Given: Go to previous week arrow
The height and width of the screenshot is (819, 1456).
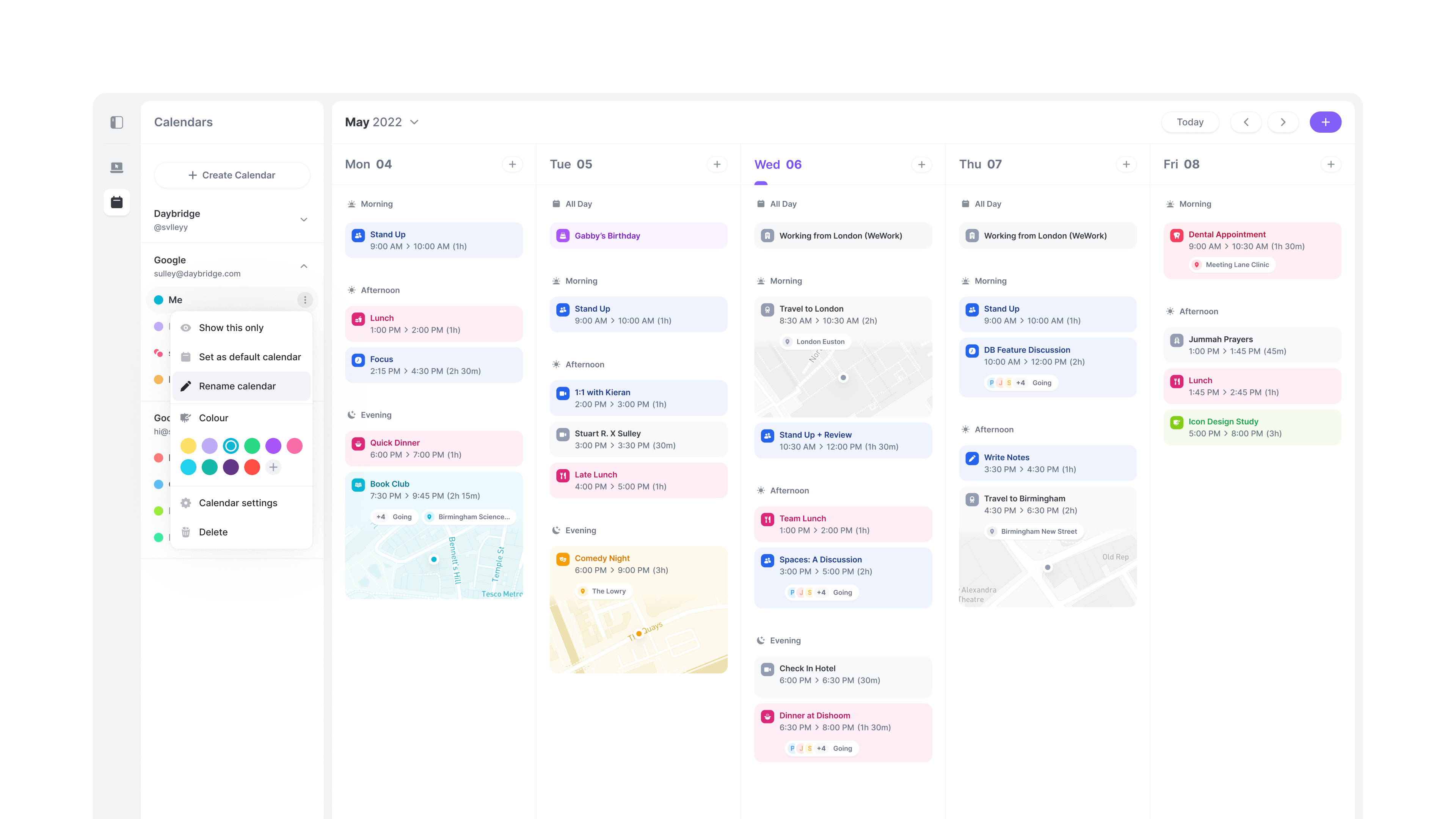Looking at the screenshot, I should click(1246, 122).
